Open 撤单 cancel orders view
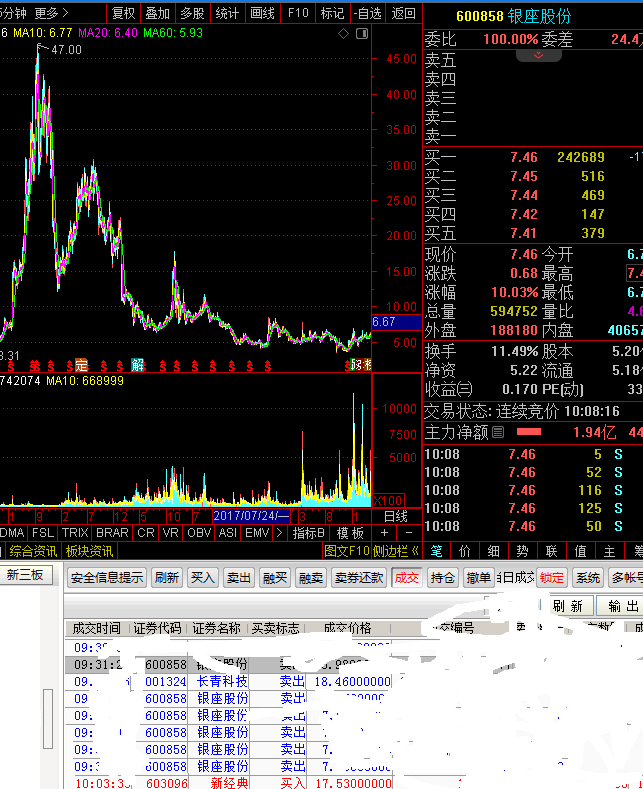Image resolution: width=643 pixels, height=789 pixels. click(x=478, y=578)
